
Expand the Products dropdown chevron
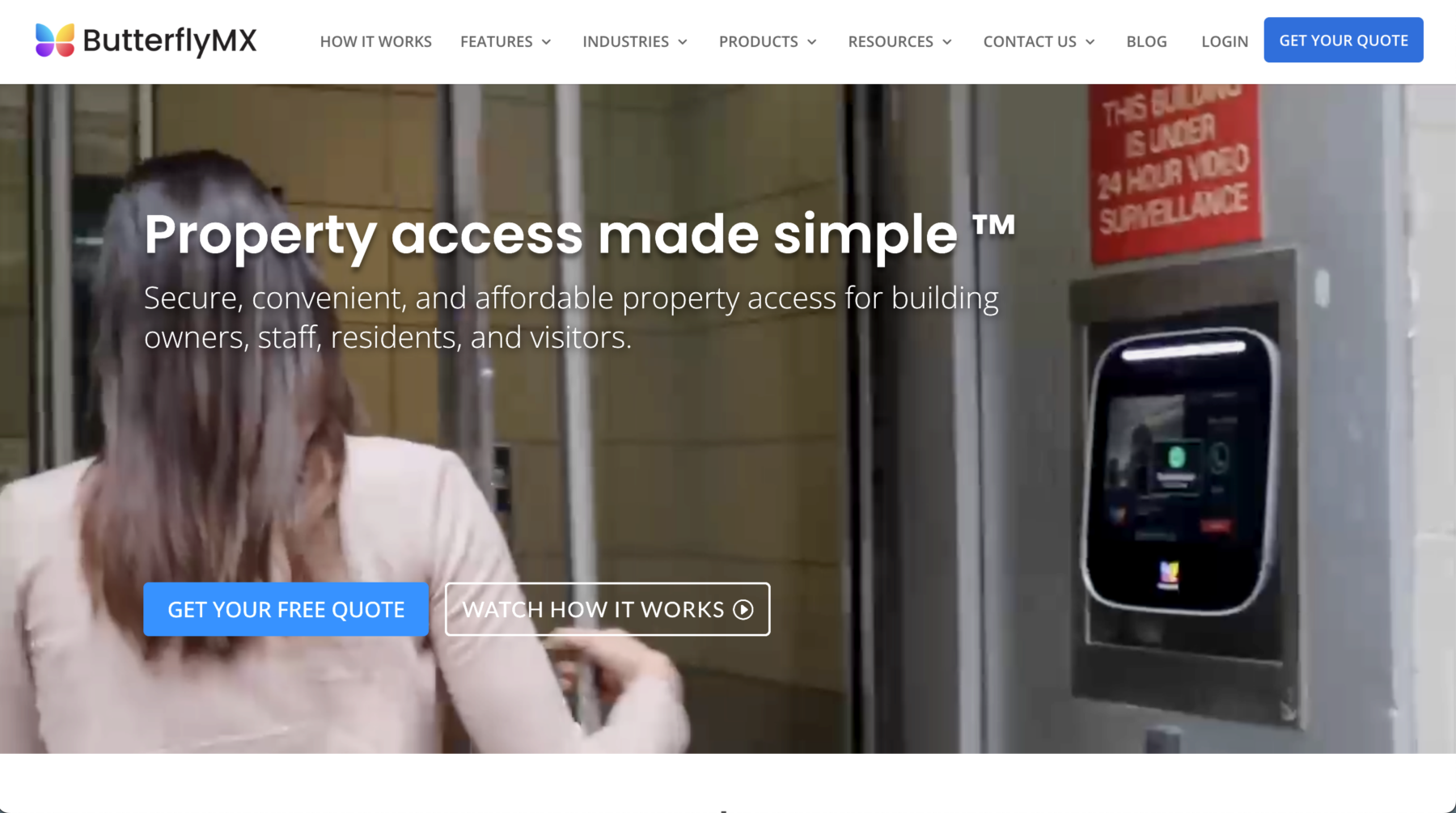[812, 42]
